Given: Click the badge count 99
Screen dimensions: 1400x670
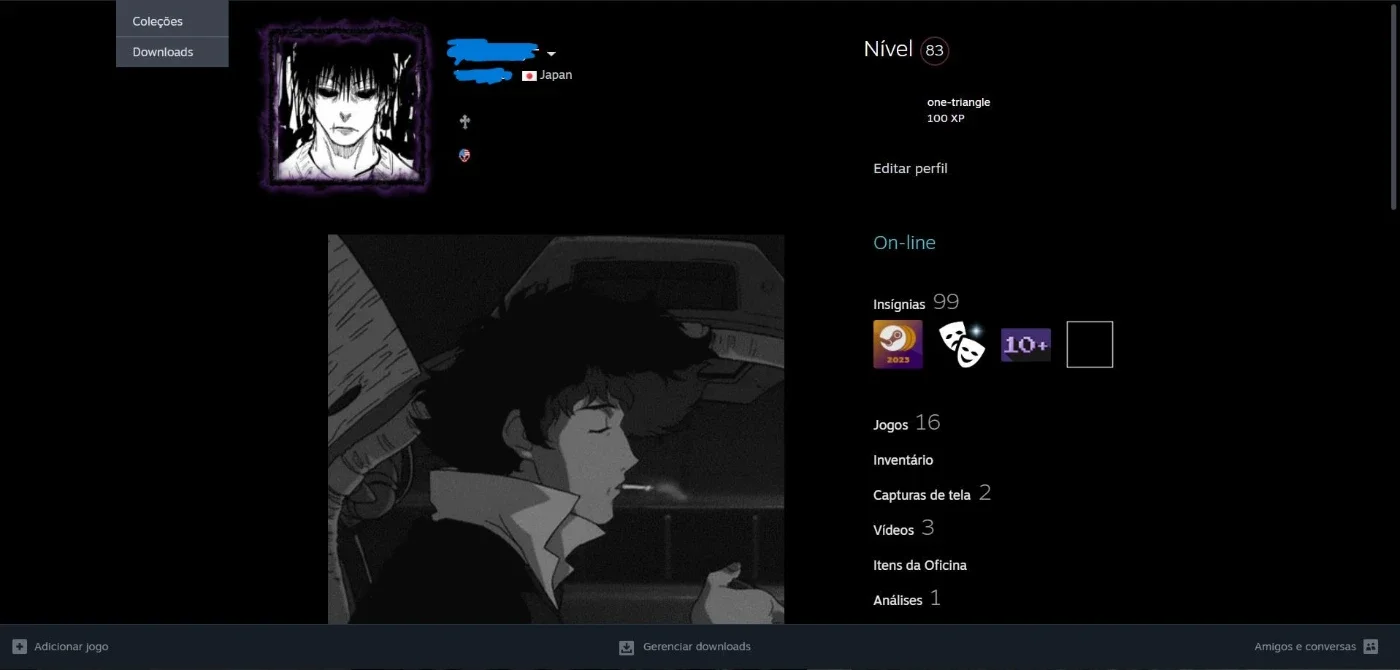Looking at the screenshot, I should point(946,301).
